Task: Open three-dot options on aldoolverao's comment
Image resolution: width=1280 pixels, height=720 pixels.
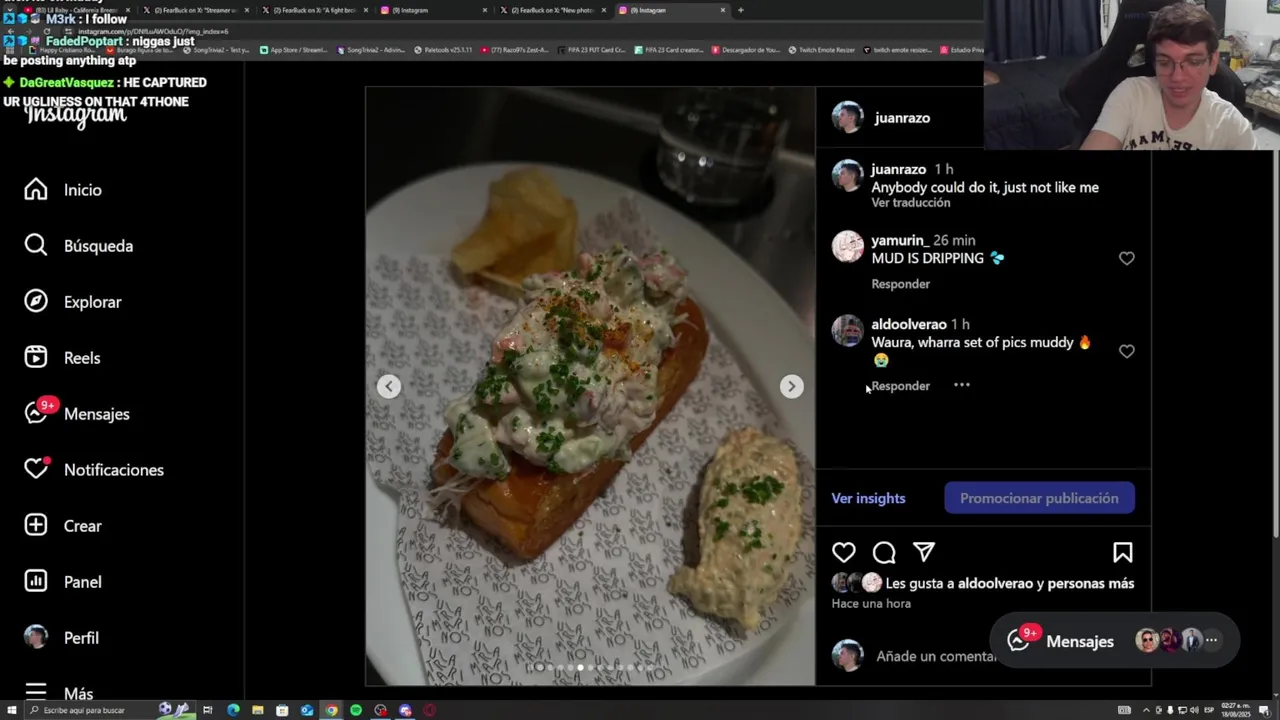Action: [x=961, y=385]
